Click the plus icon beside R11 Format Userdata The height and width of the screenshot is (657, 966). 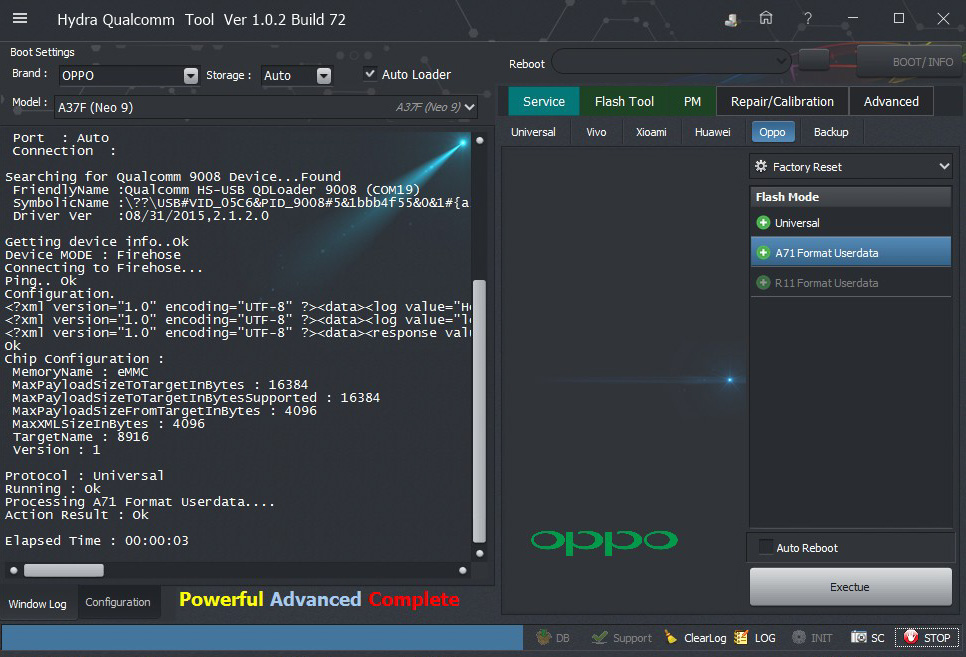tap(763, 283)
